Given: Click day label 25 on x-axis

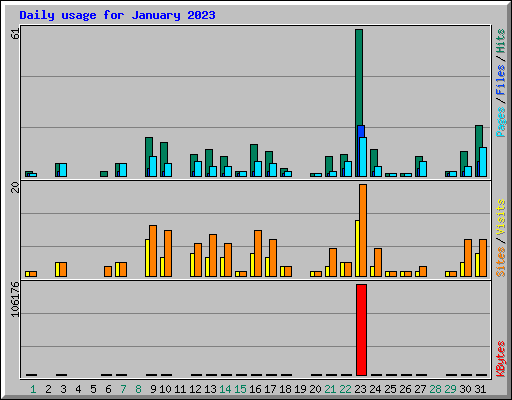Looking at the screenshot, I should pos(390,389).
